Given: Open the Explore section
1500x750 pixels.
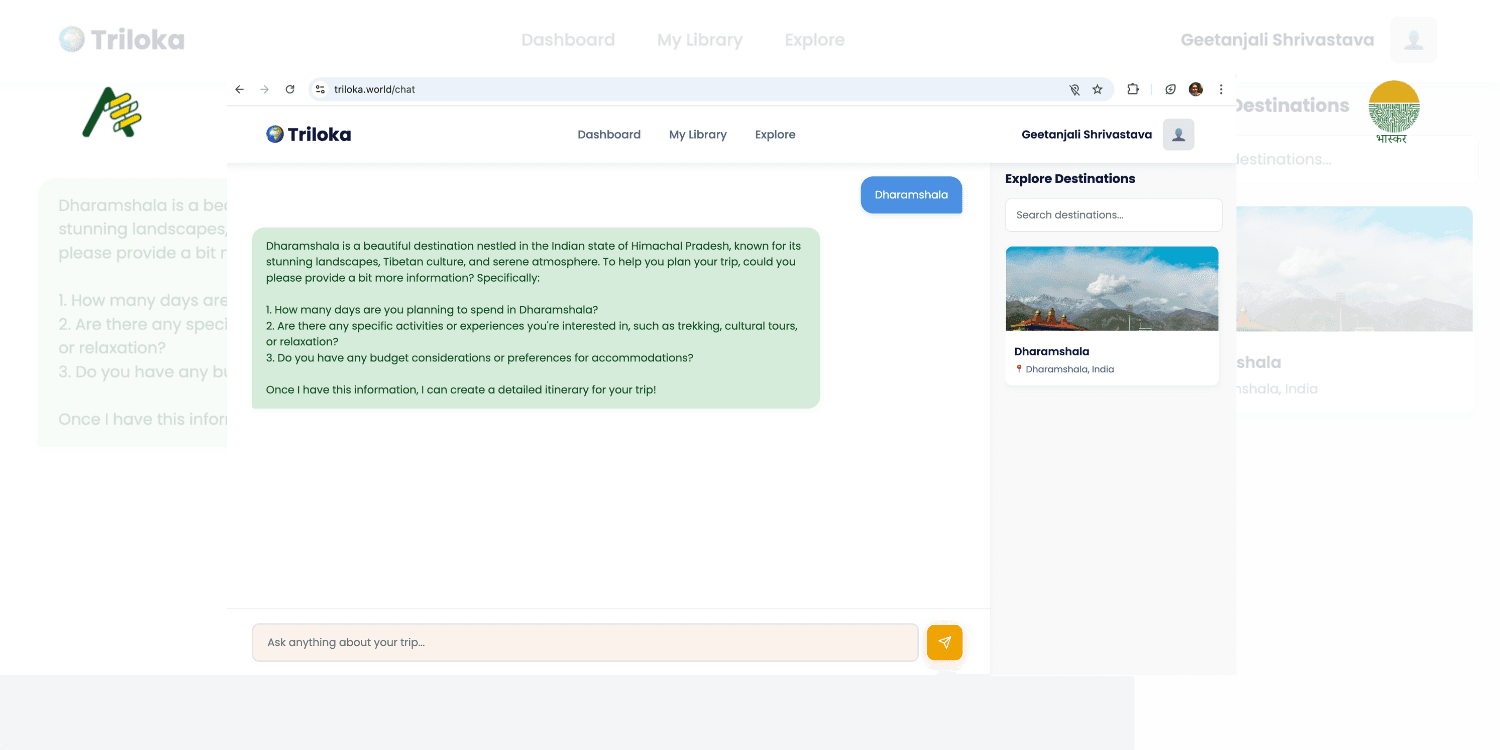Looking at the screenshot, I should point(775,134).
